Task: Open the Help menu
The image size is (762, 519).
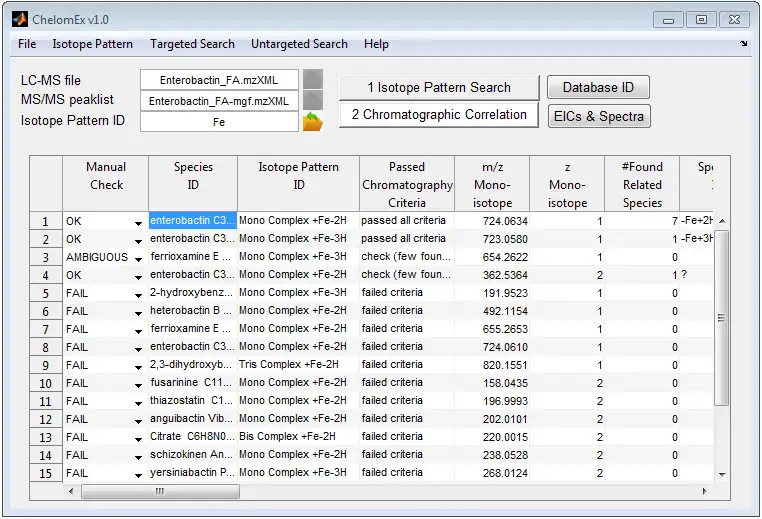Action: (376, 44)
